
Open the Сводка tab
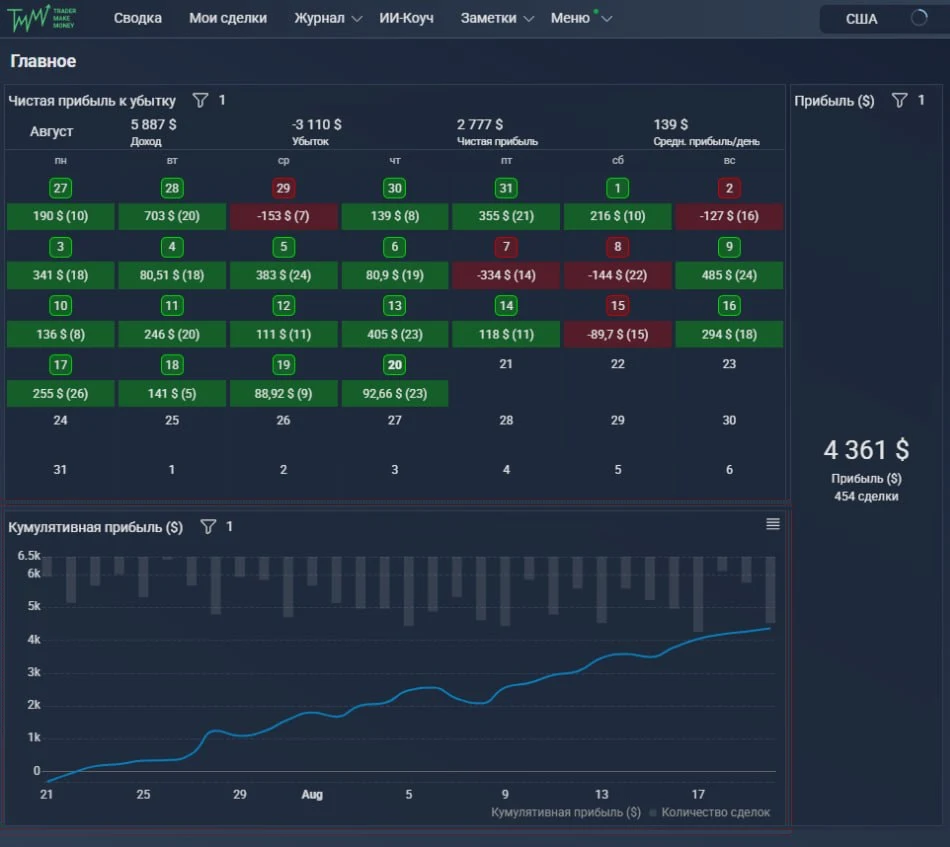[138, 18]
